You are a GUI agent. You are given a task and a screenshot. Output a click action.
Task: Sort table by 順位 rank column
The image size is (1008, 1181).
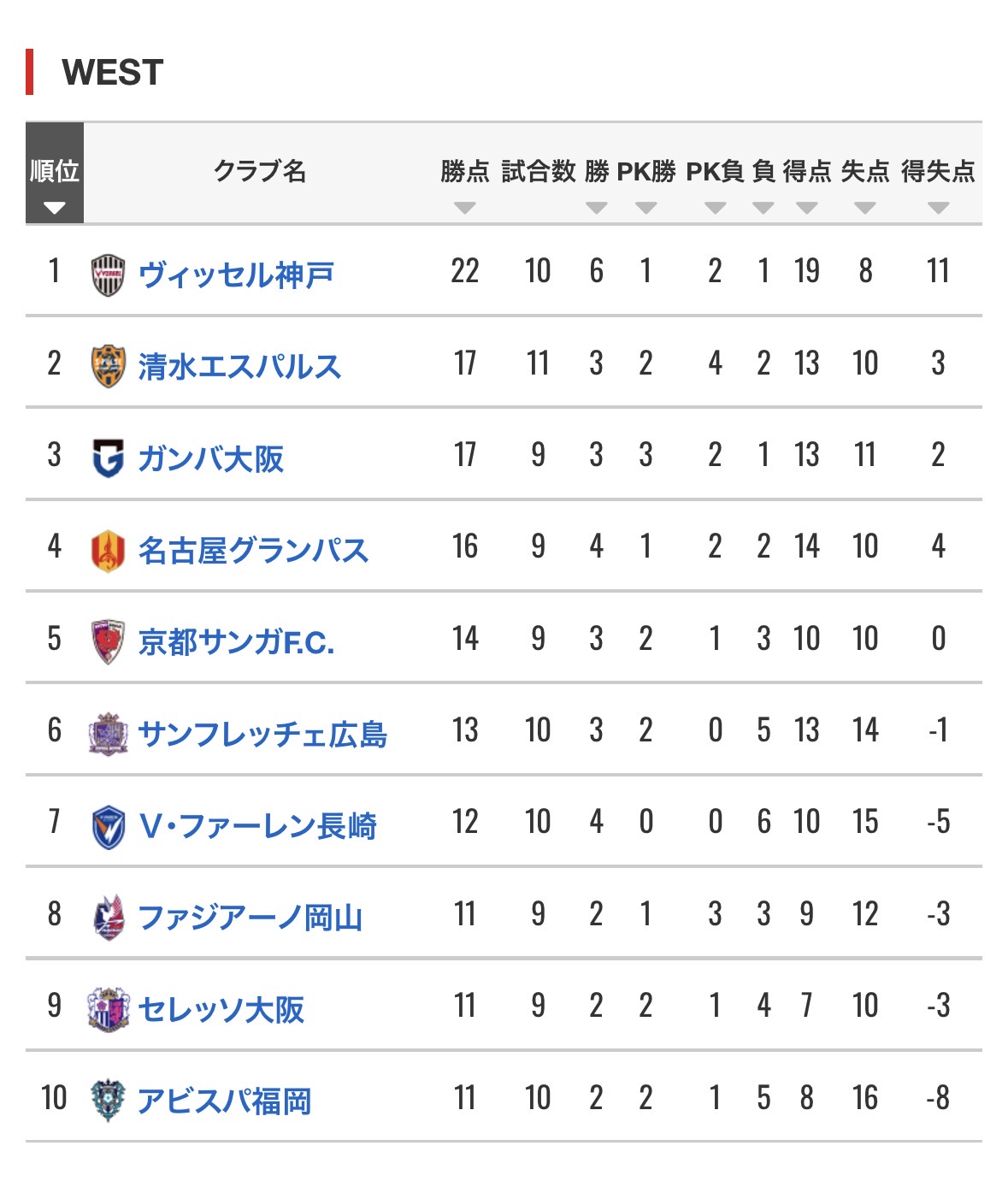pyautogui.click(x=55, y=208)
